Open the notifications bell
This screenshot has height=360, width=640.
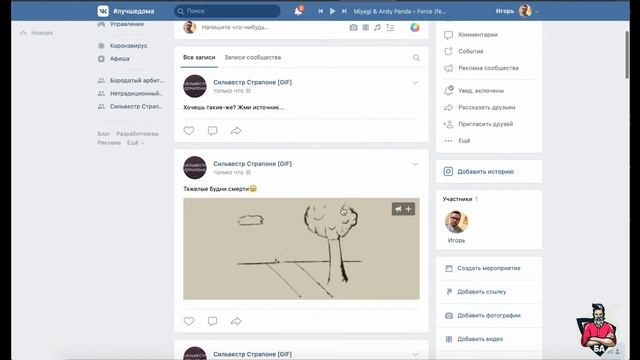click(298, 11)
